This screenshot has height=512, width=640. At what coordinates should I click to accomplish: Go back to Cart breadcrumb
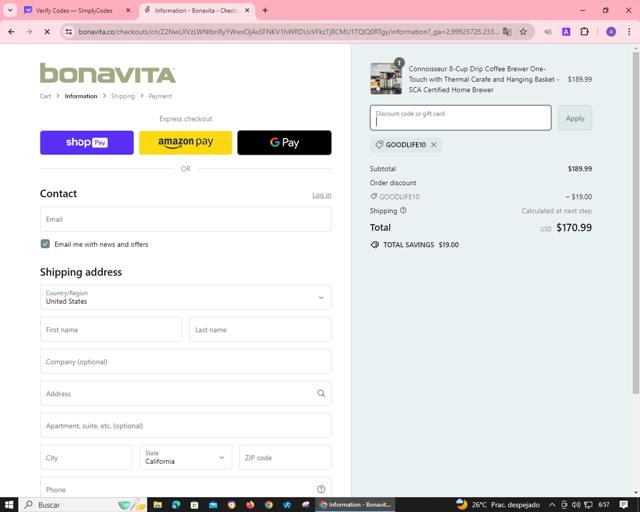45,96
